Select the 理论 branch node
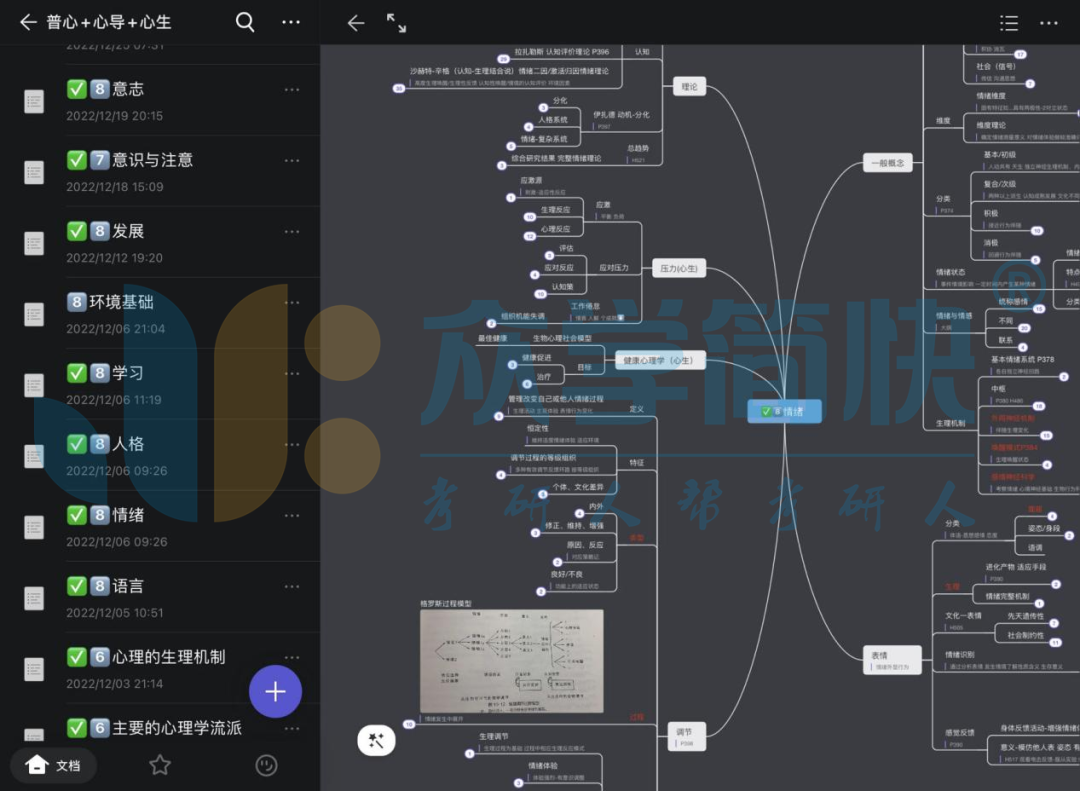This screenshot has height=791, width=1080. click(689, 87)
